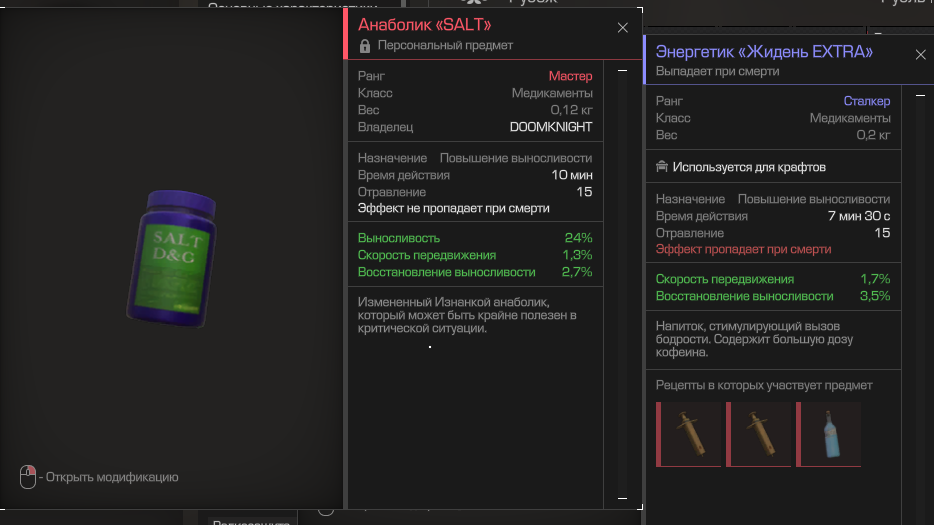Close the Энергетик «Жидень EXTRA» panel
The width and height of the screenshot is (934, 525).
point(920,55)
